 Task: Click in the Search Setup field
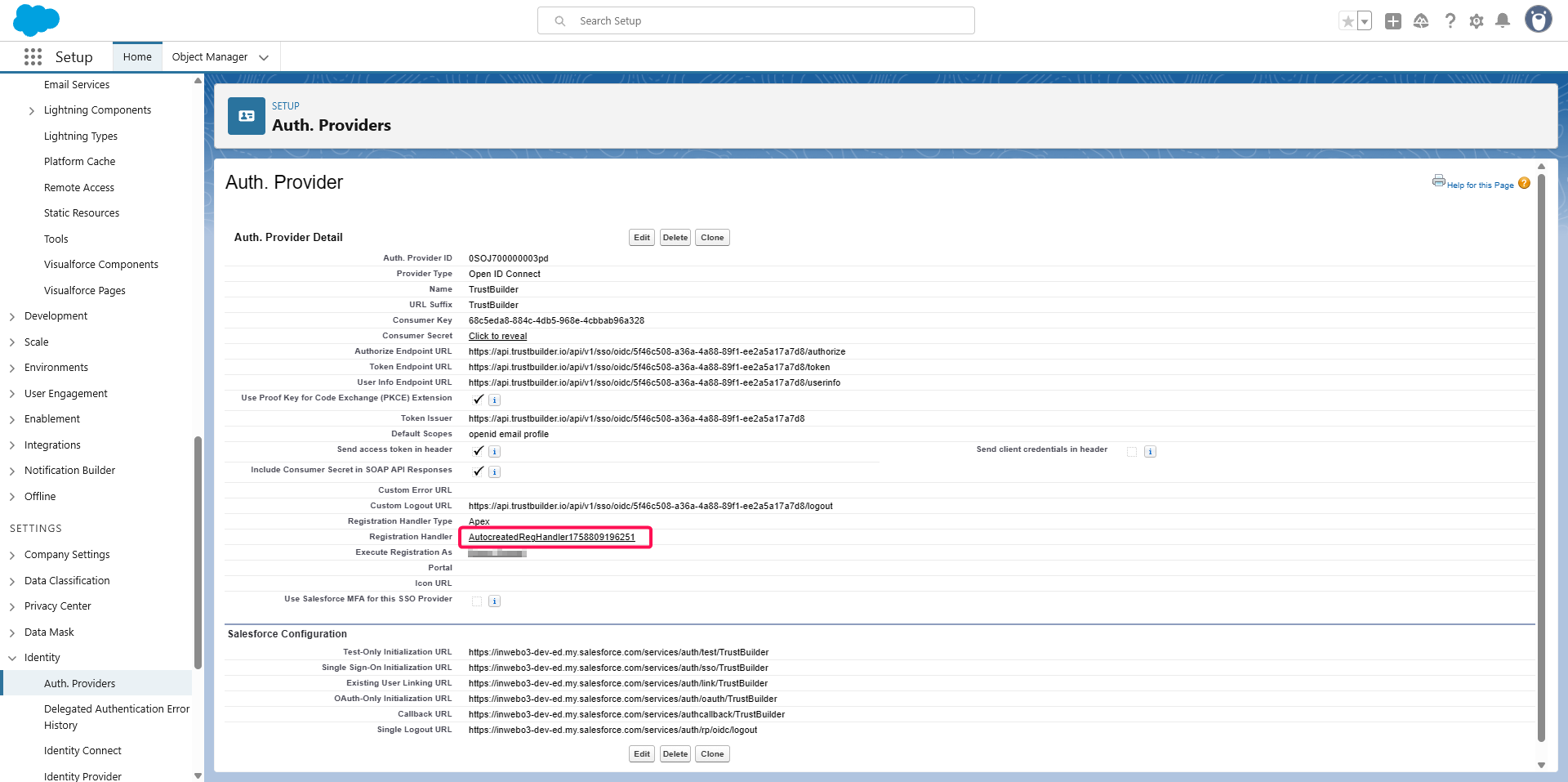pos(755,21)
